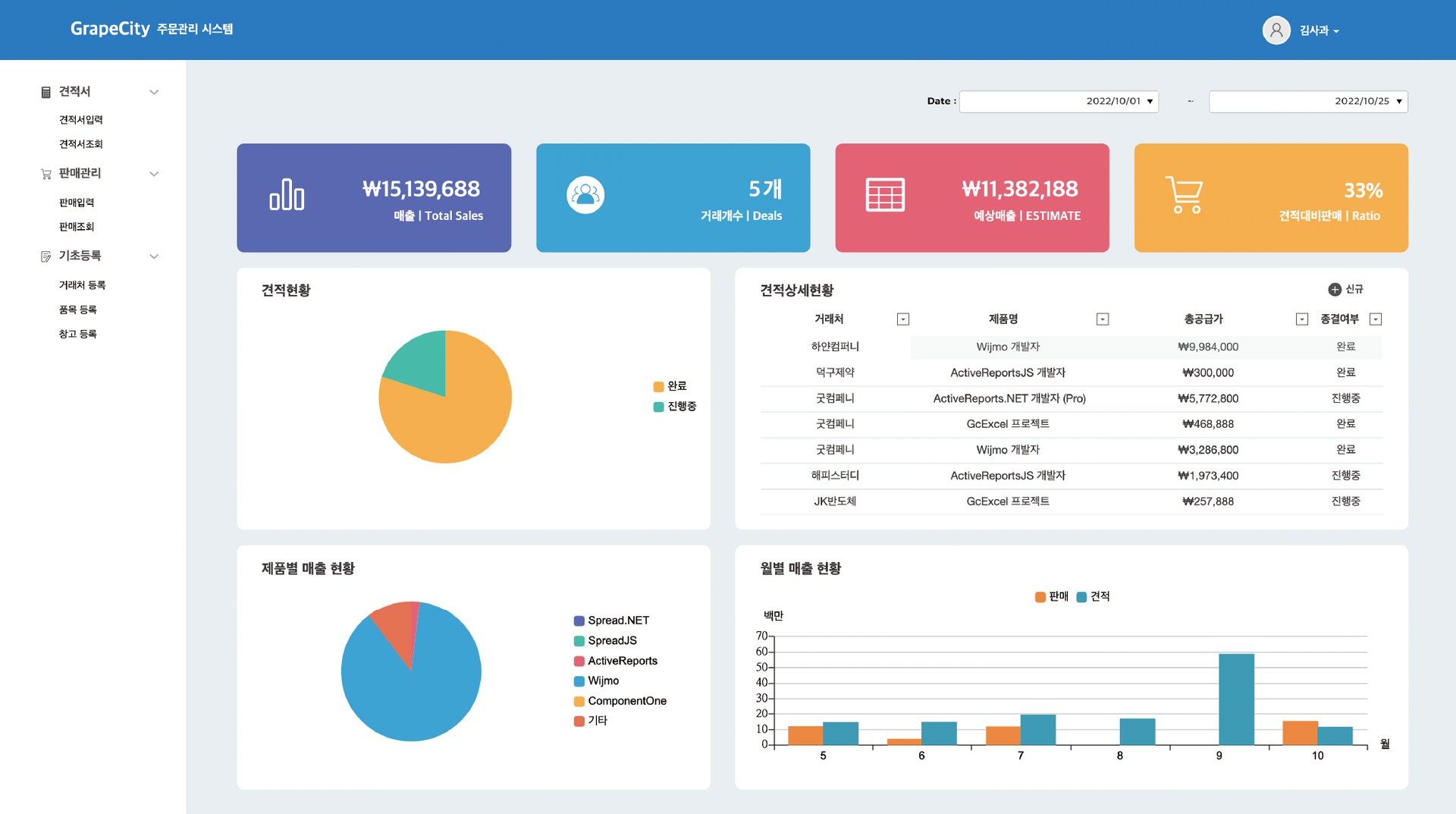The height and width of the screenshot is (814, 1456).
Task: Select the JK반도체 table cell
Action: point(835,501)
